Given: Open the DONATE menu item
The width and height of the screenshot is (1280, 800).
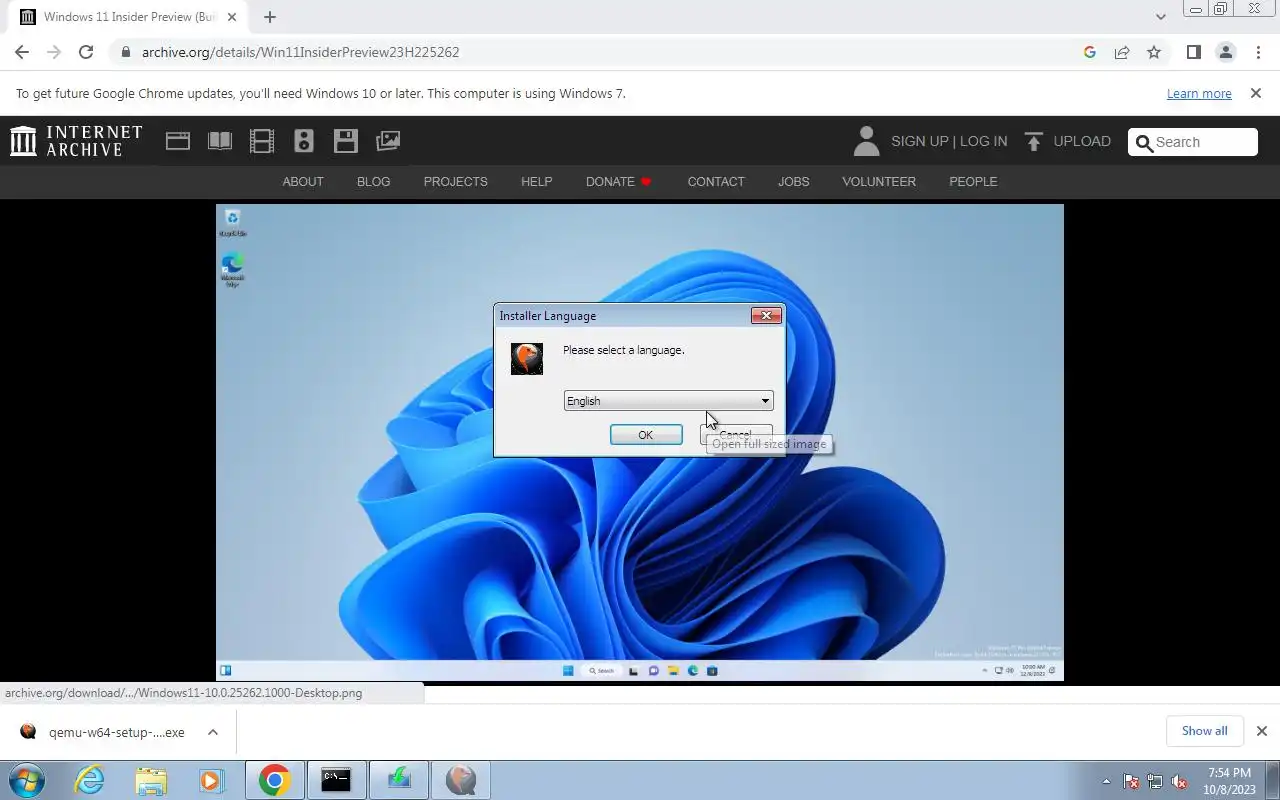Looking at the screenshot, I should click(x=619, y=182).
